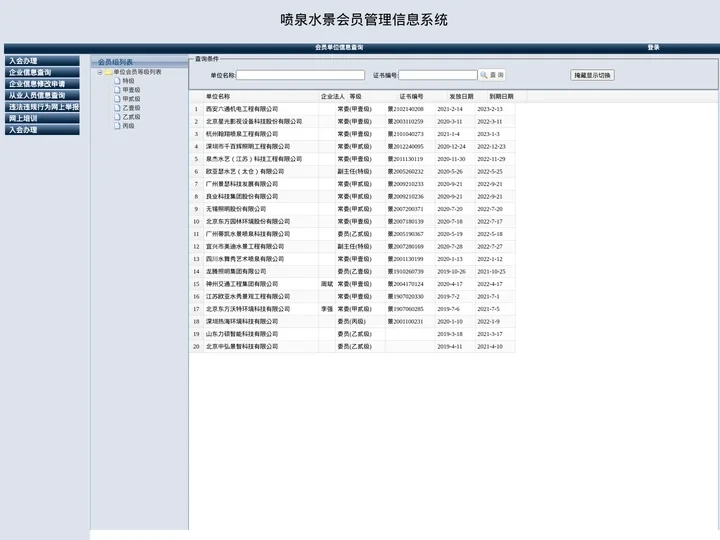Open 入会办理 item directly below 网上培训
This screenshot has width=720, height=540.
42,129
